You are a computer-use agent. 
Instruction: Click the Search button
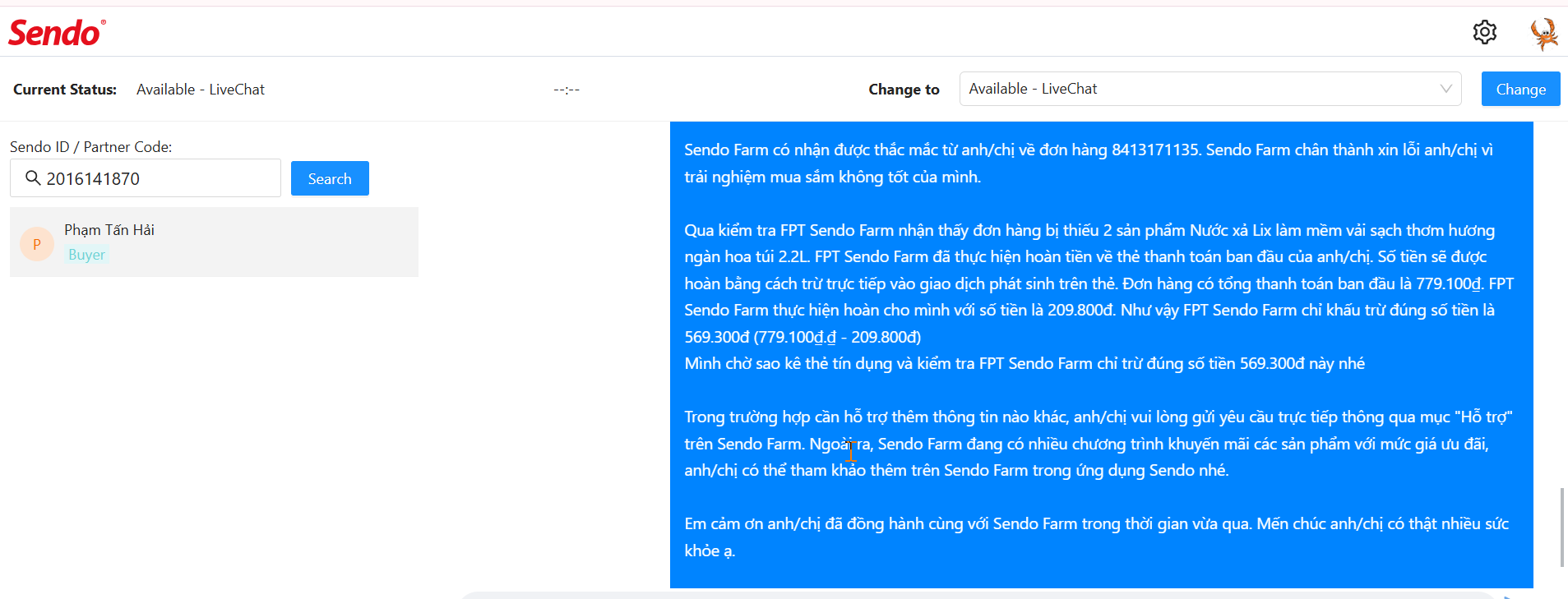coord(330,178)
